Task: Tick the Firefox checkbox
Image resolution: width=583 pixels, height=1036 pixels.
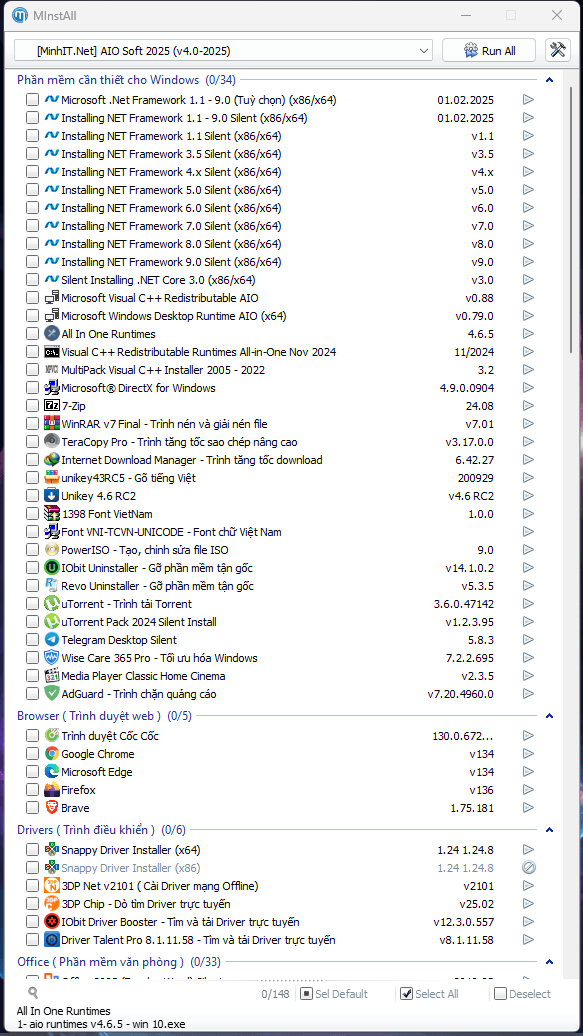Action: point(32,790)
